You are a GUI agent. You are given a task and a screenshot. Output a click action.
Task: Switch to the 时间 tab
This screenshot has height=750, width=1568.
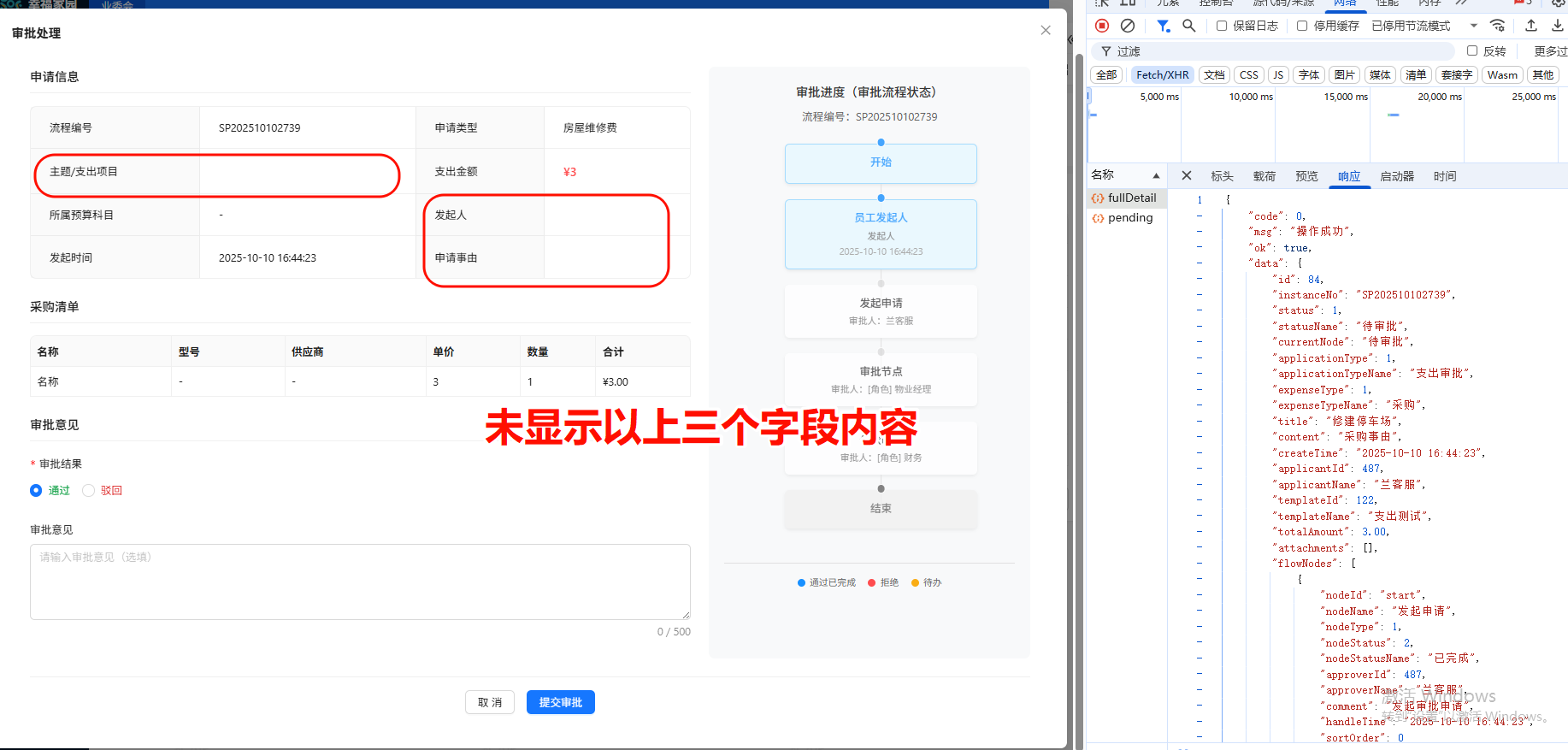(1445, 176)
